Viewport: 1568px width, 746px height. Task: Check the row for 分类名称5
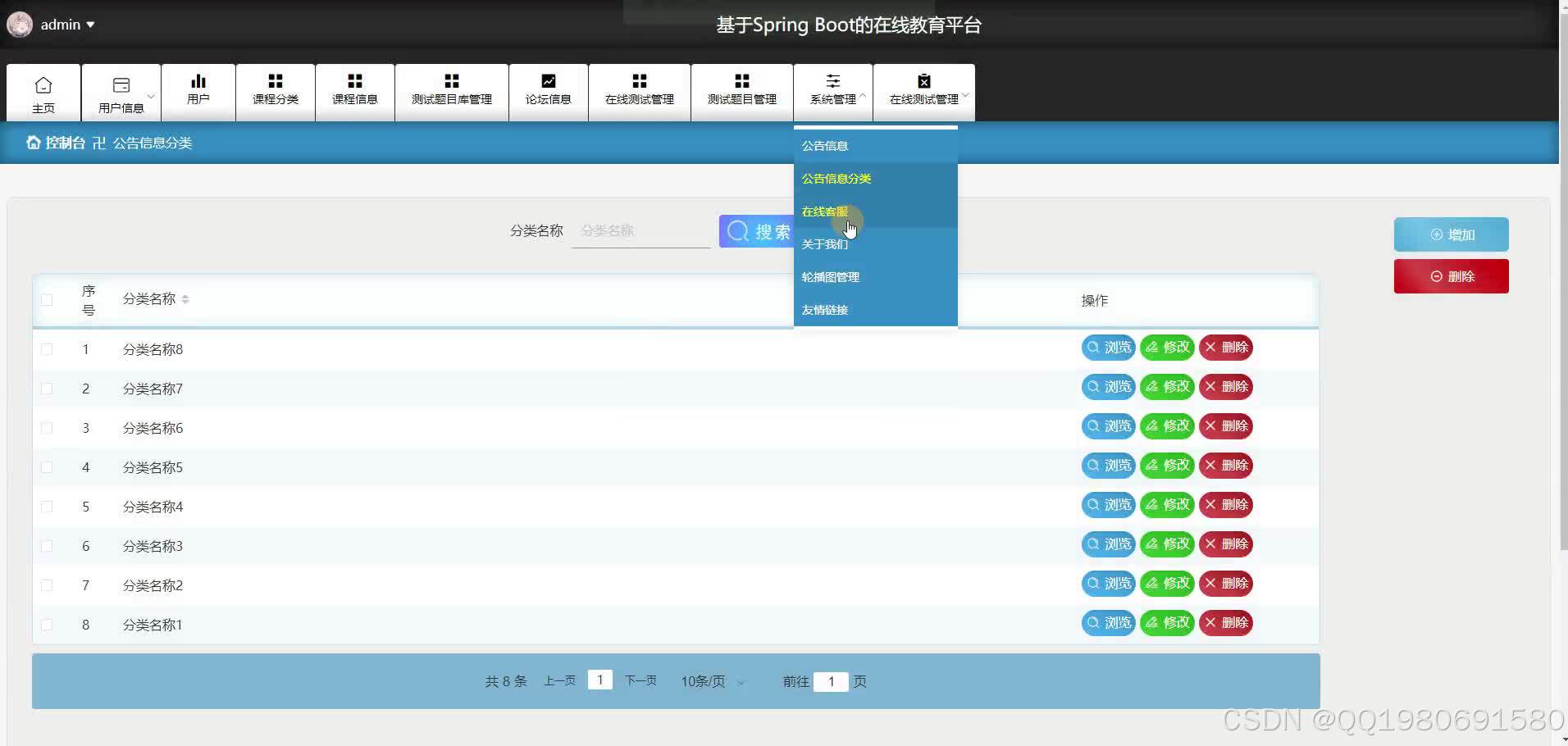pyautogui.click(x=47, y=467)
